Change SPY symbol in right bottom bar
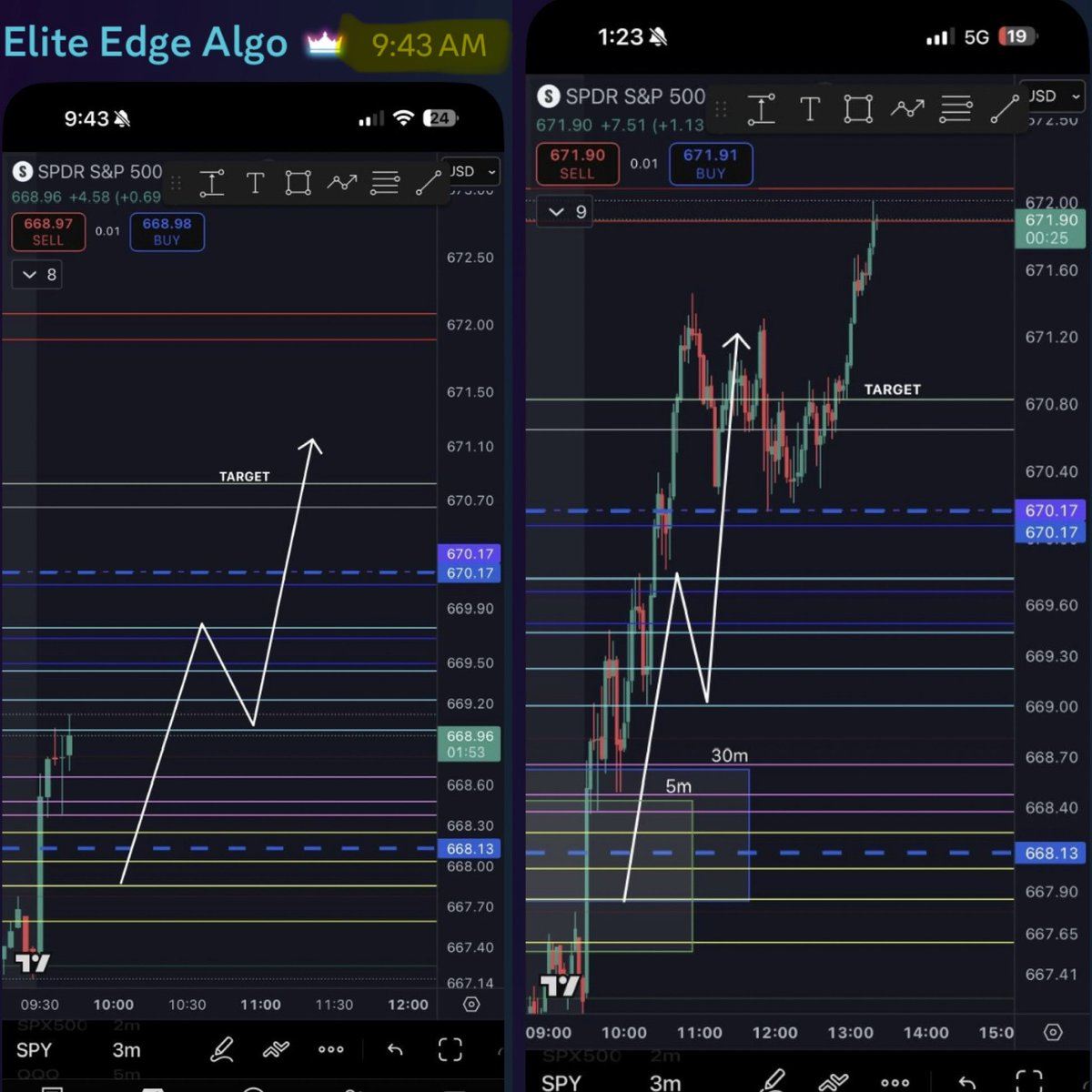 pyautogui.click(x=561, y=1082)
